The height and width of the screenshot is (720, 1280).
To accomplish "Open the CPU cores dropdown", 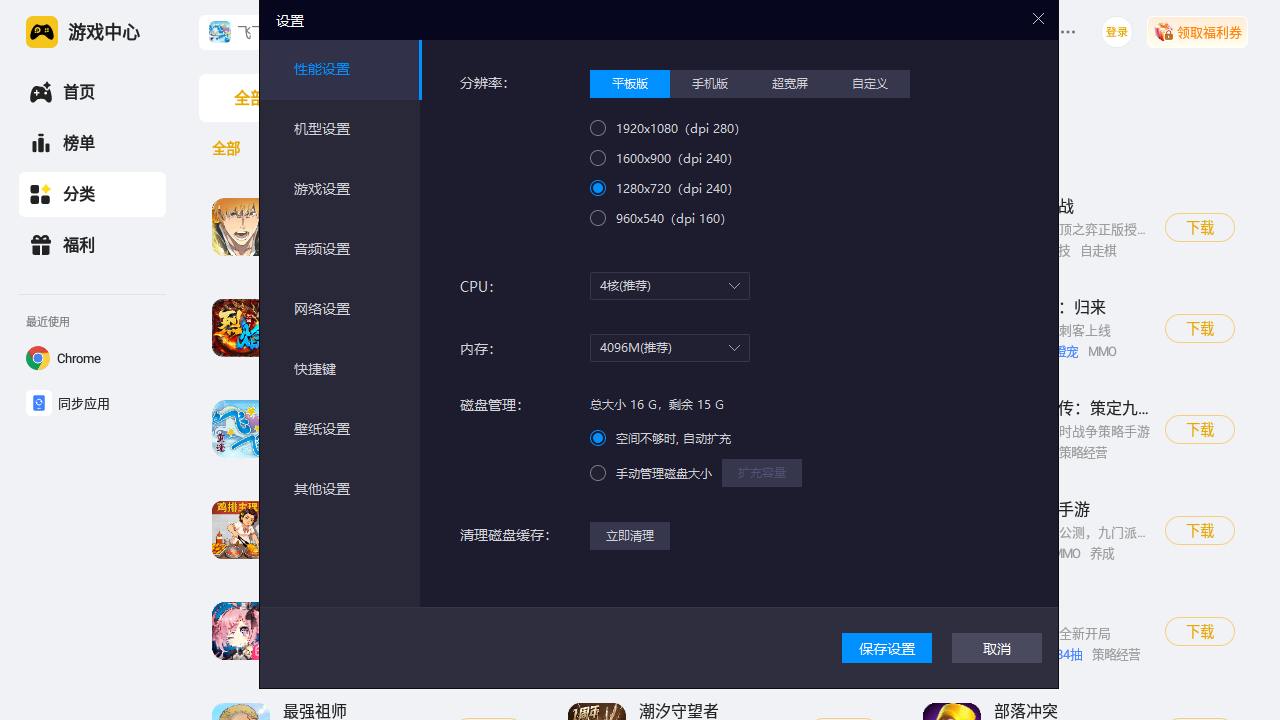I will pyautogui.click(x=669, y=286).
